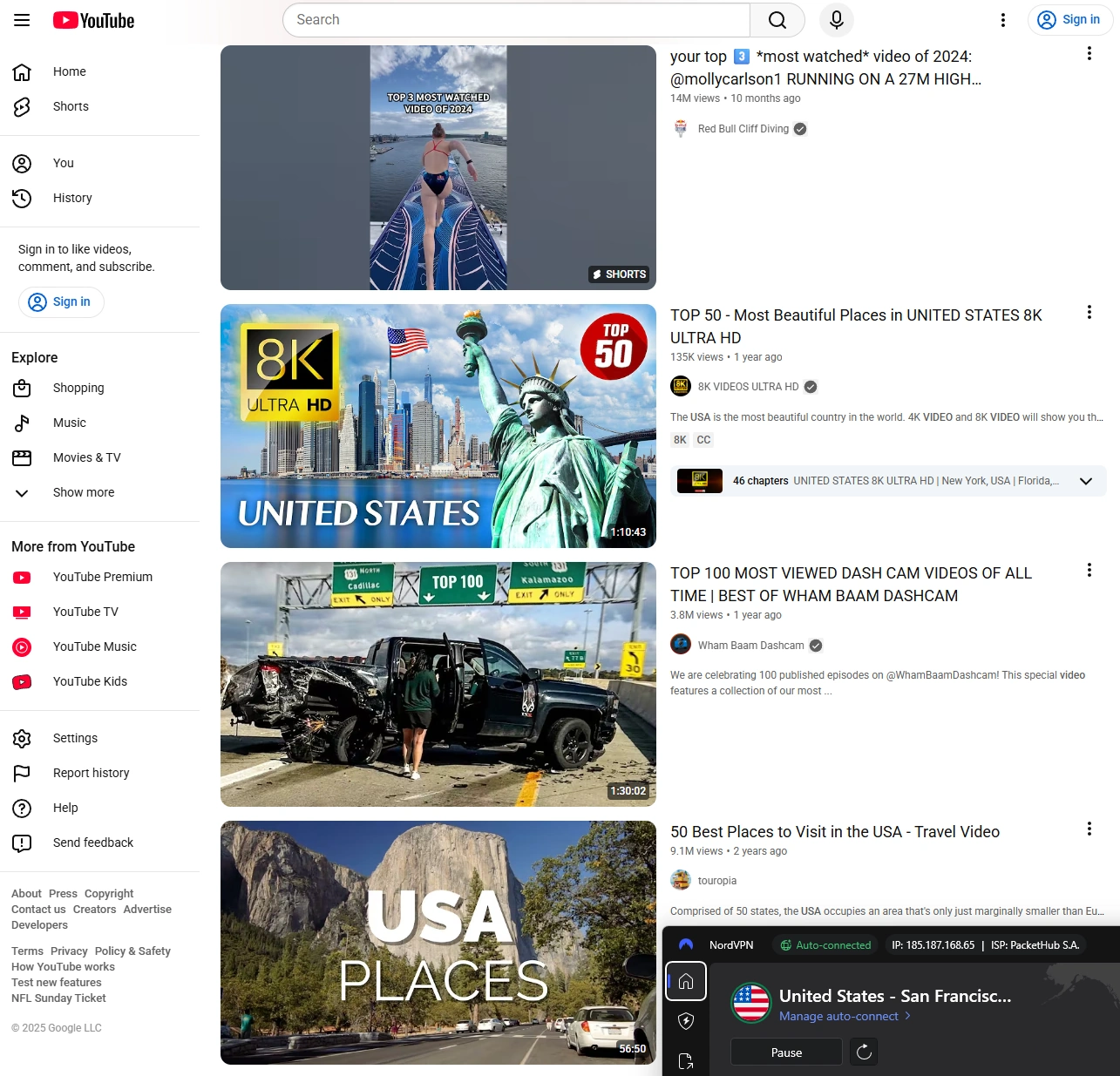Click the Contact us footer link
The image size is (1120, 1076).
click(x=38, y=910)
